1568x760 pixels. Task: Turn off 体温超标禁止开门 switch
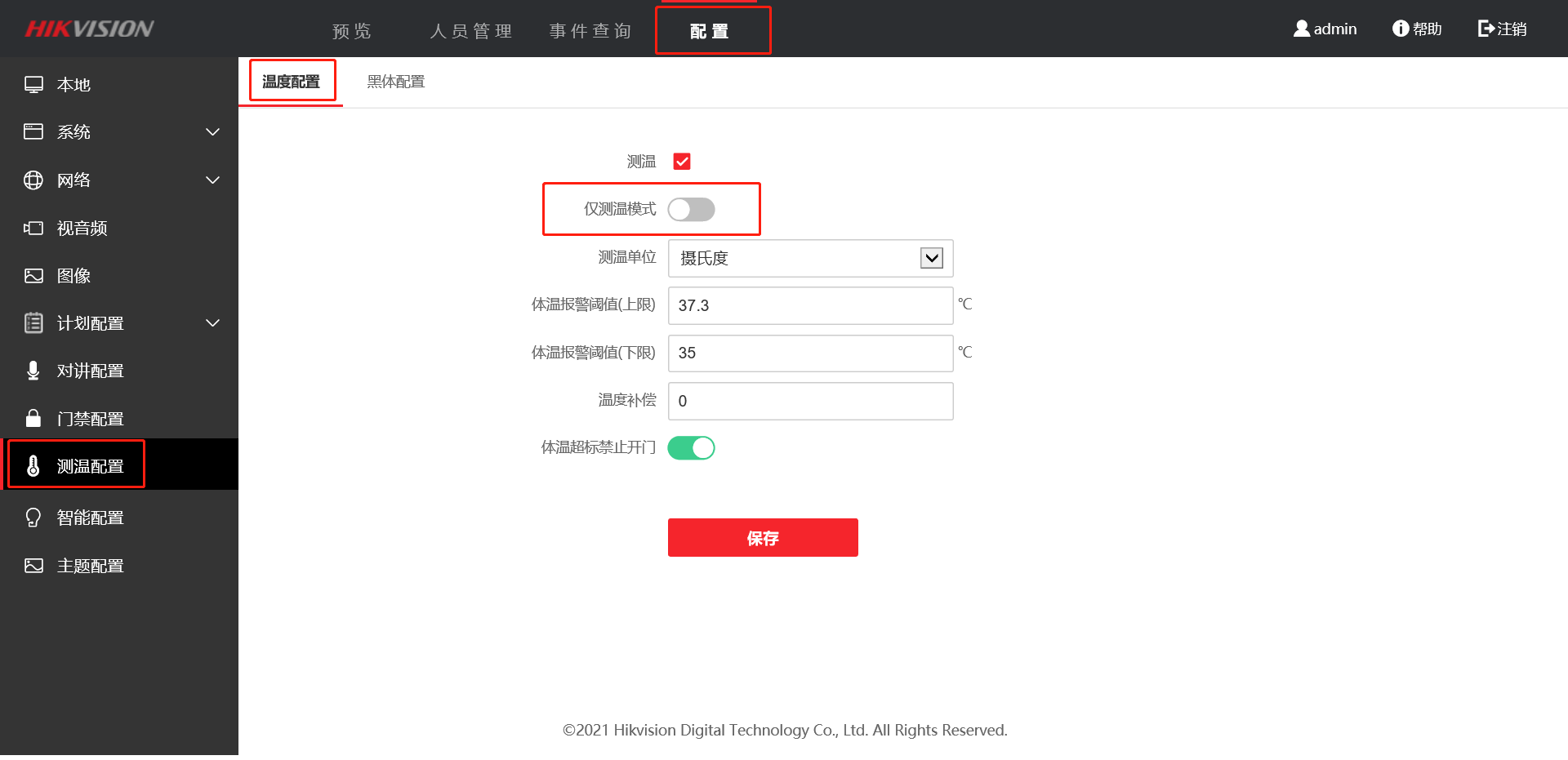tap(692, 448)
